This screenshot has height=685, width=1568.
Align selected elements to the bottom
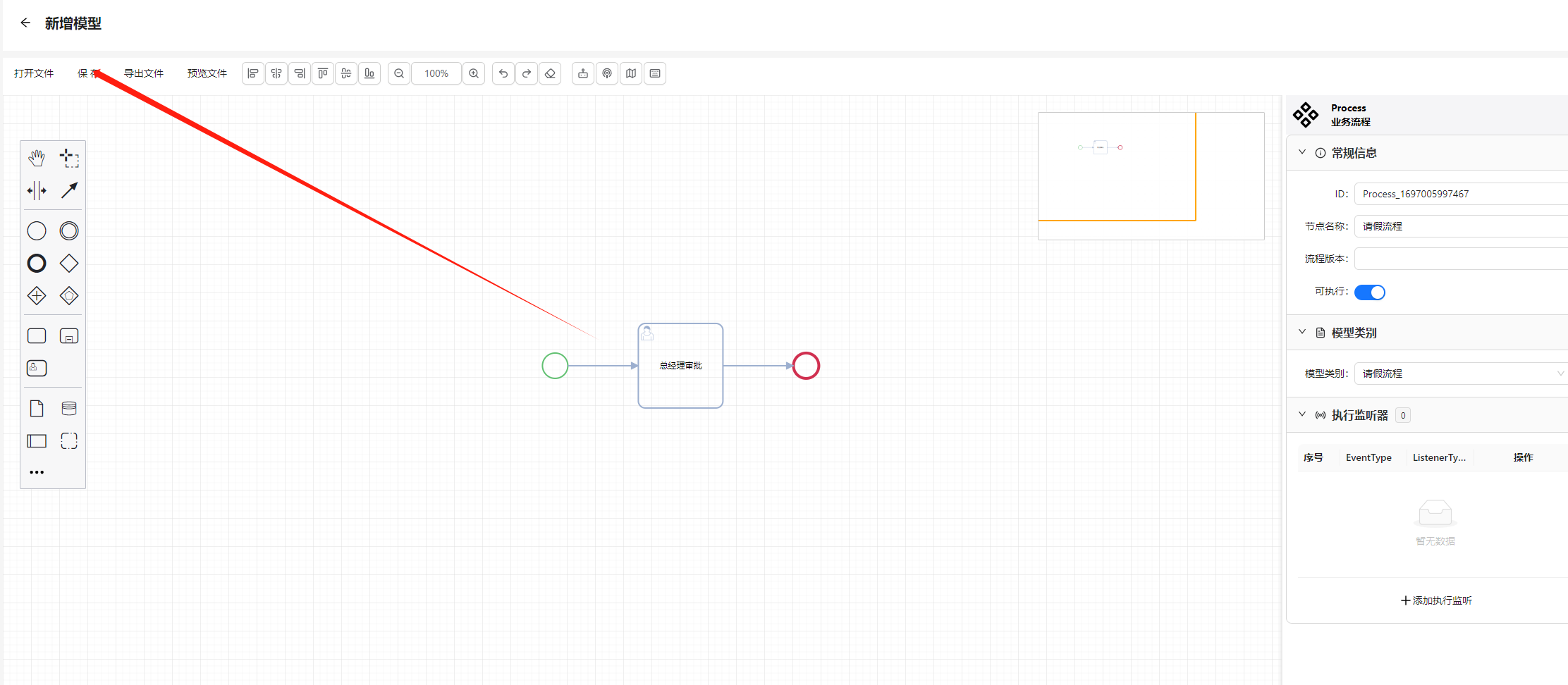point(369,73)
